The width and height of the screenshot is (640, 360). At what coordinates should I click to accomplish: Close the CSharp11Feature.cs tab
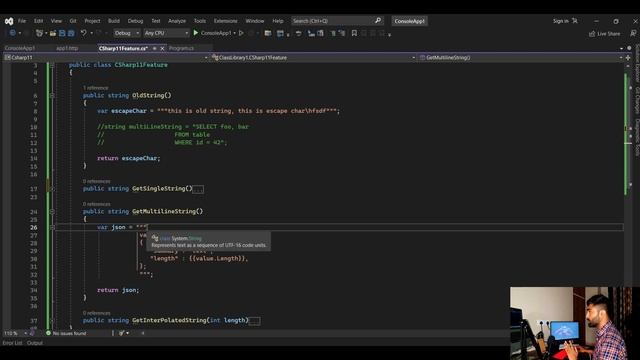(x=162, y=48)
